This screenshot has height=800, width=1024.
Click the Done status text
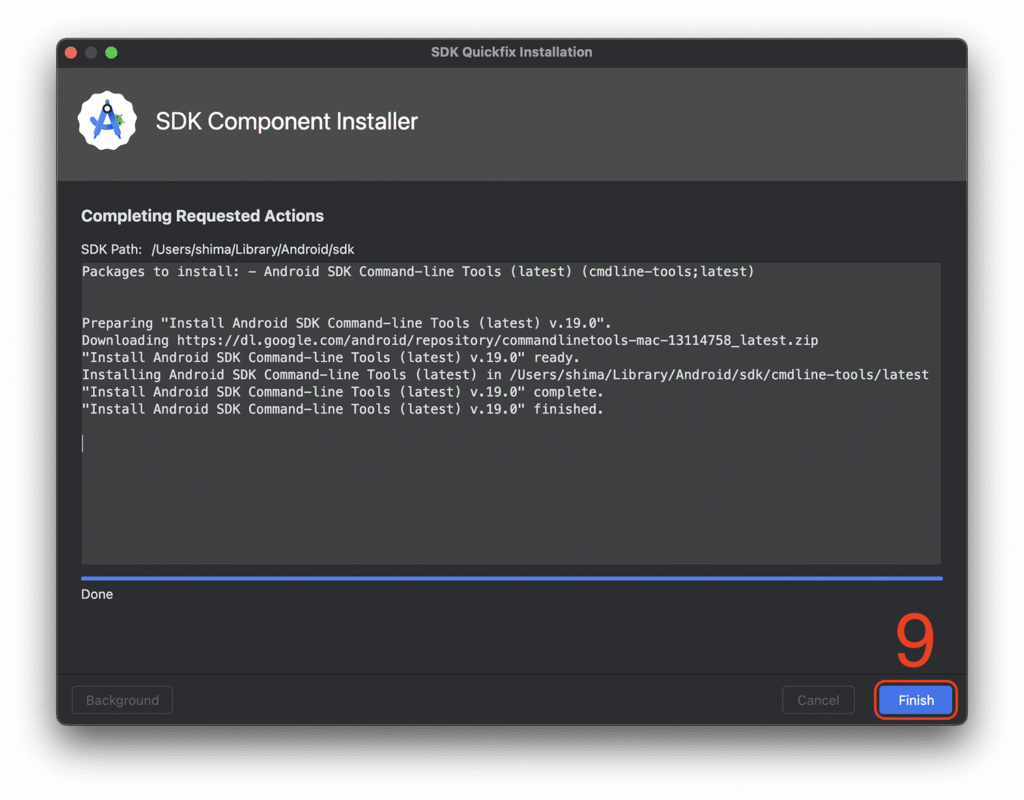coord(97,594)
